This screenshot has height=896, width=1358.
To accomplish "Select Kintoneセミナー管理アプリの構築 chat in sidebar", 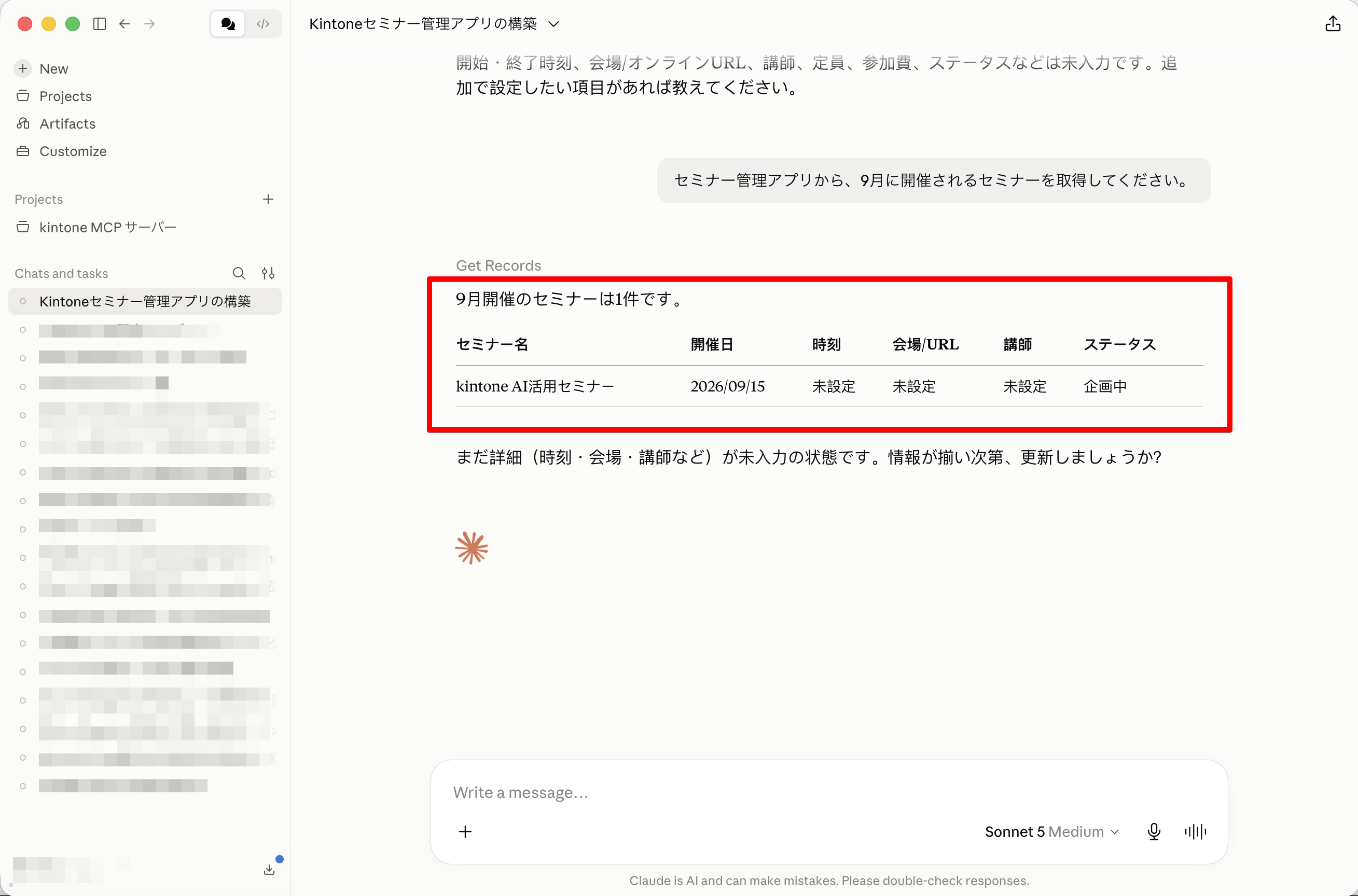I will pos(145,301).
